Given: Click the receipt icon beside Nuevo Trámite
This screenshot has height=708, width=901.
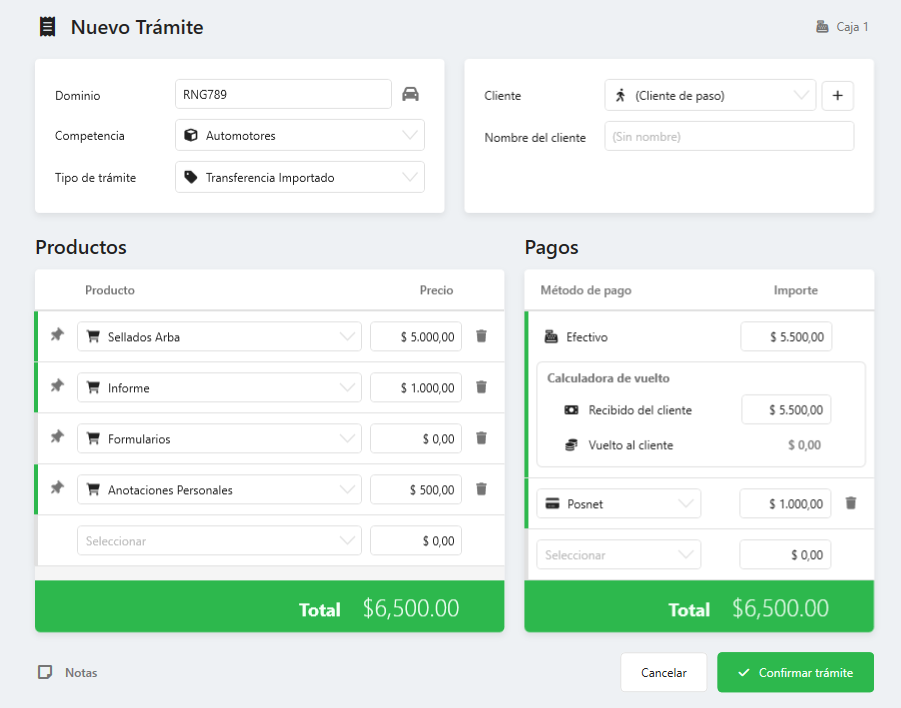Looking at the screenshot, I should (x=48, y=27).
